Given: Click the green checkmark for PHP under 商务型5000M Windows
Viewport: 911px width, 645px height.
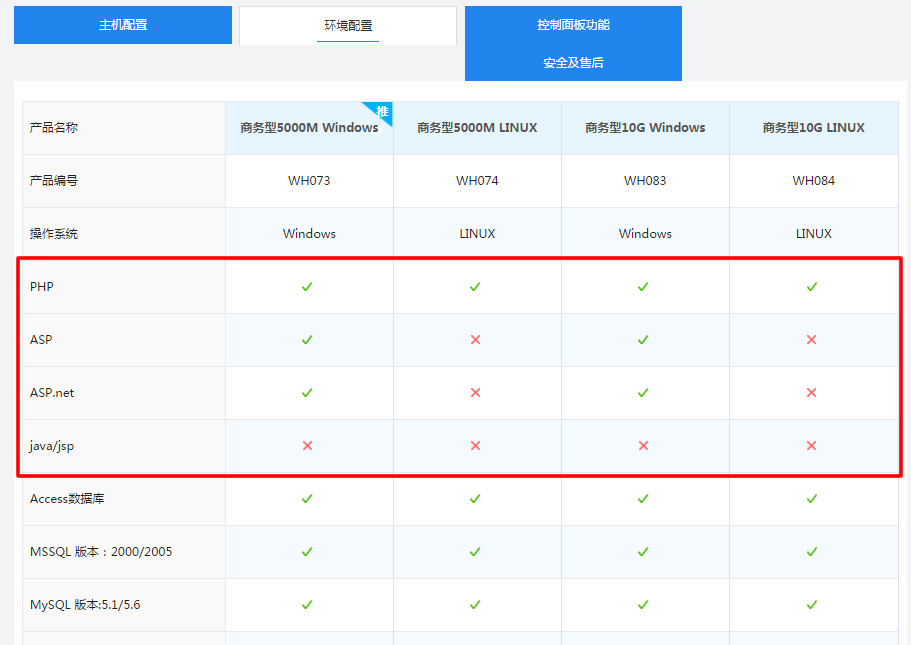Looking at the screenshot, I should (307, 286).
